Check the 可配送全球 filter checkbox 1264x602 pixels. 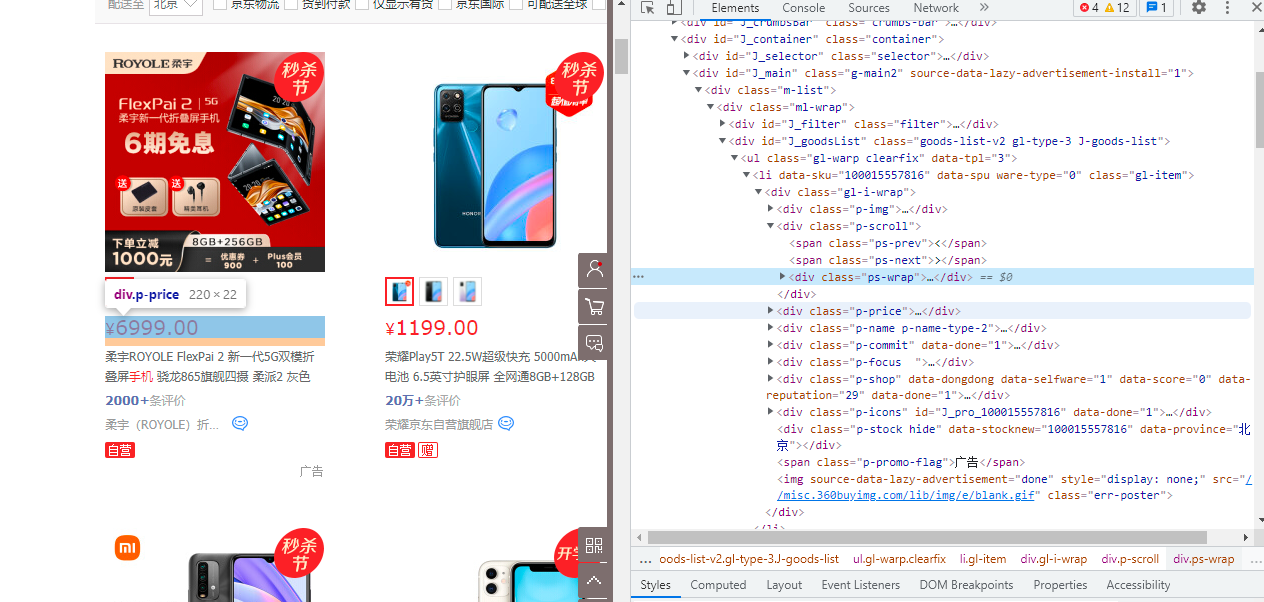tap(516, 4)
